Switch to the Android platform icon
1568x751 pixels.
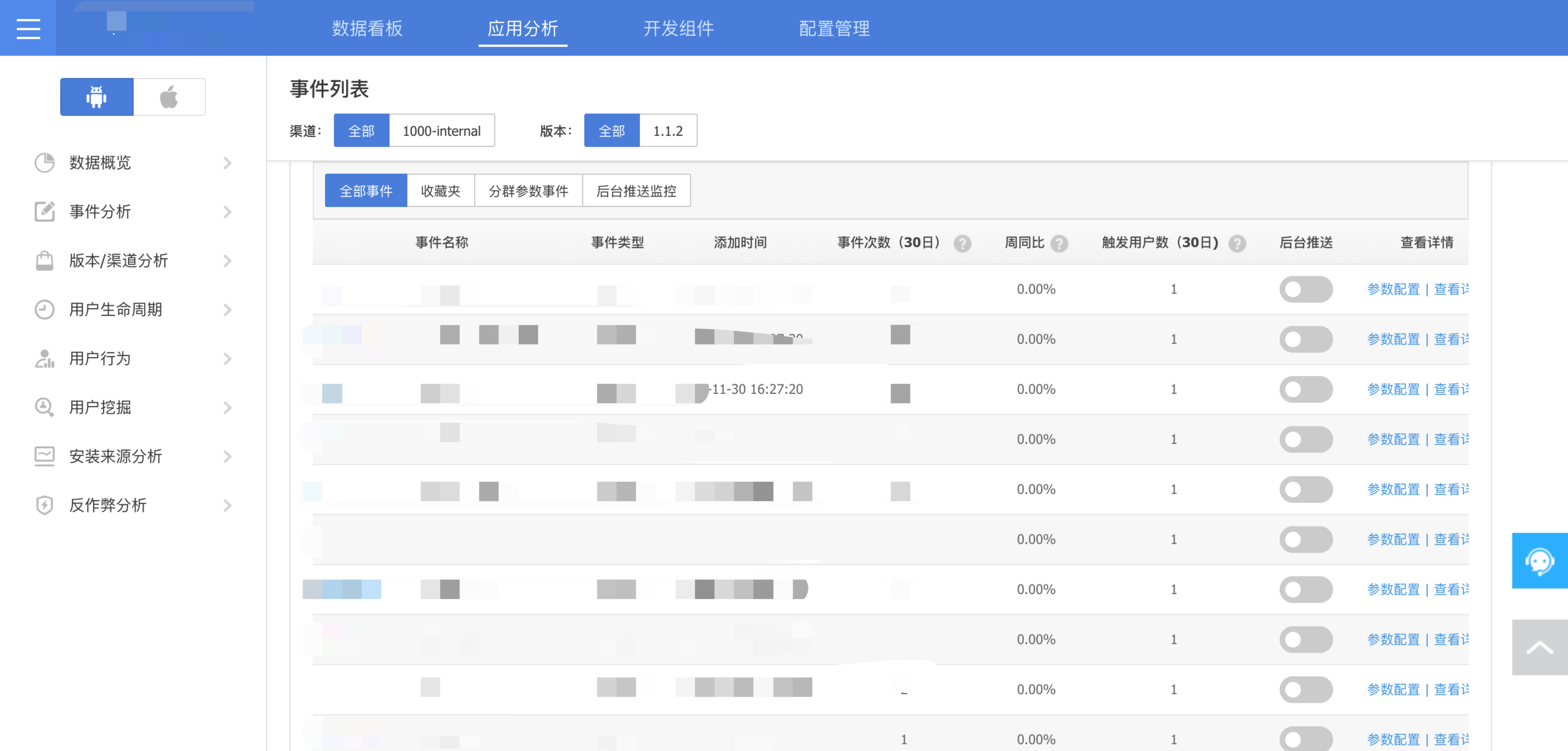tap(97, 97)
